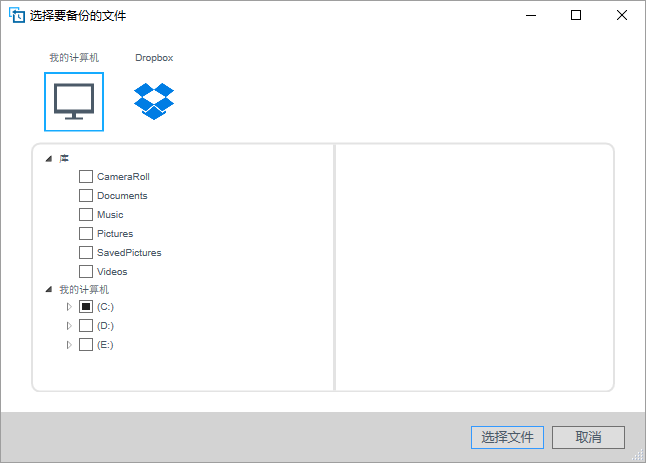Expand the (E:) drive node
This screenshot has width=646, height=463.
[69, 345]
